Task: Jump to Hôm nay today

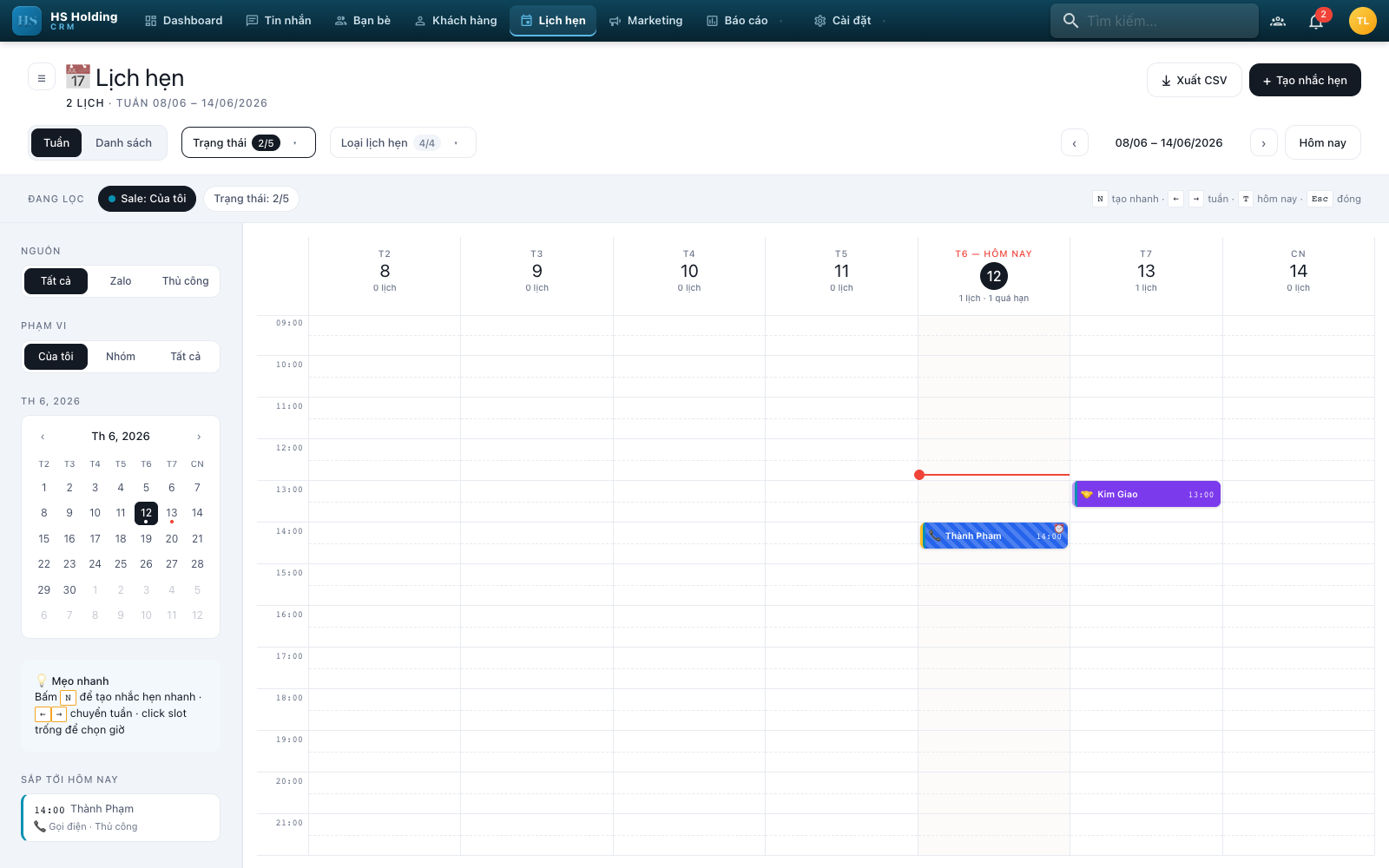Action: pos(1322,142)
